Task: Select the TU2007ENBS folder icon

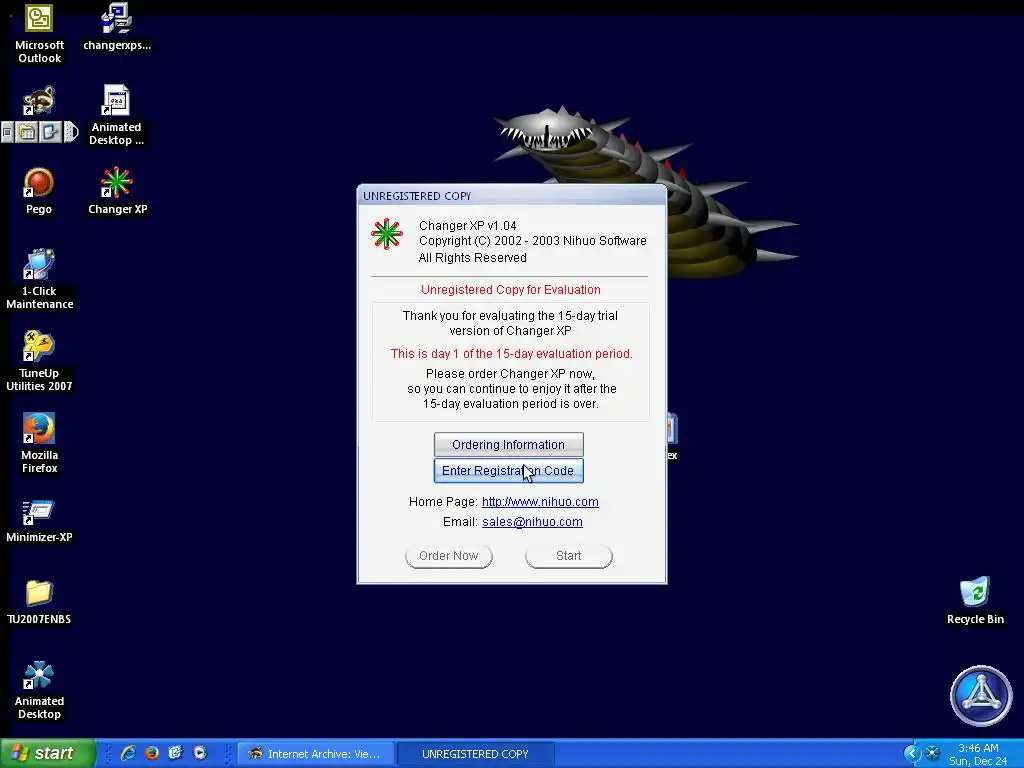Action: [x=39, y=602]
